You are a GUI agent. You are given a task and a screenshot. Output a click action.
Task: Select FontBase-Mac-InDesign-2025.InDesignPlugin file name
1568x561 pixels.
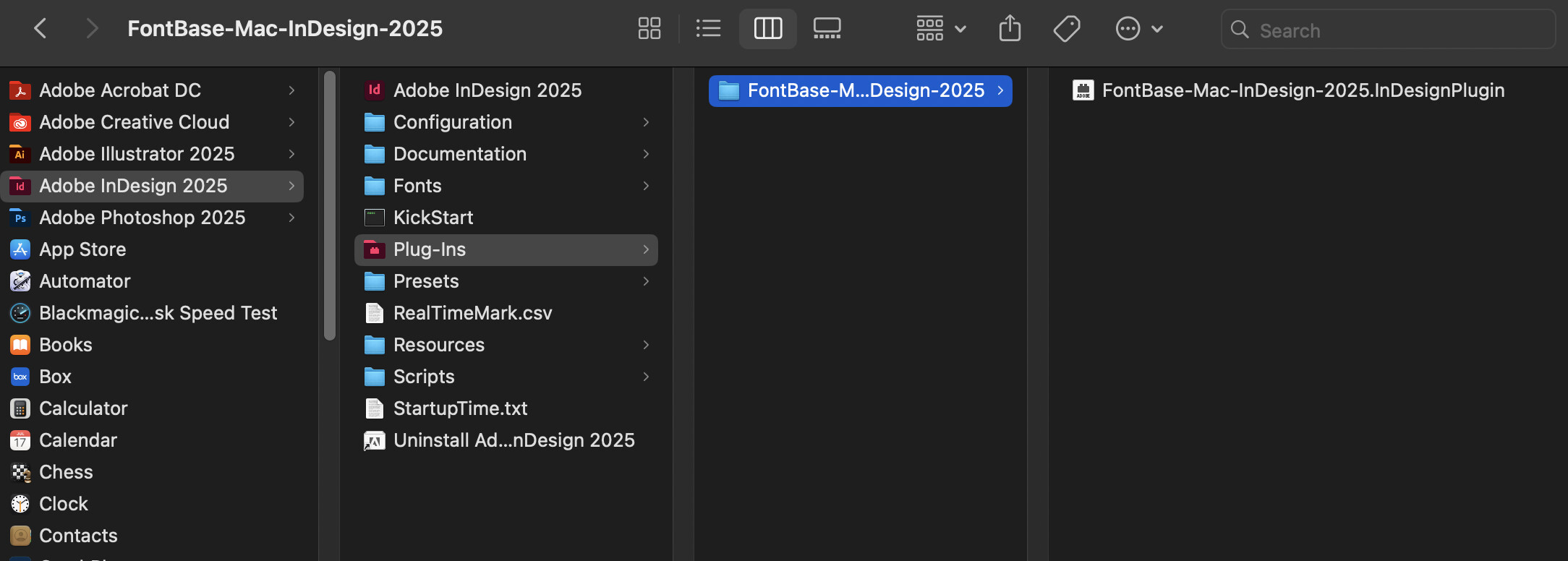point(1303,90)
